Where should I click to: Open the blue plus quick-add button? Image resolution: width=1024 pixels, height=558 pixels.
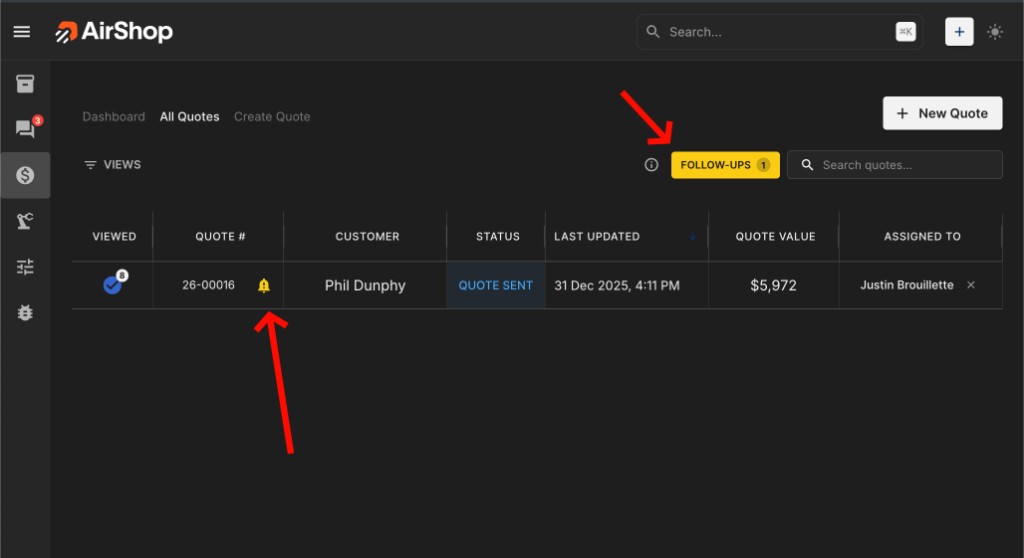(x=959, y=32)
